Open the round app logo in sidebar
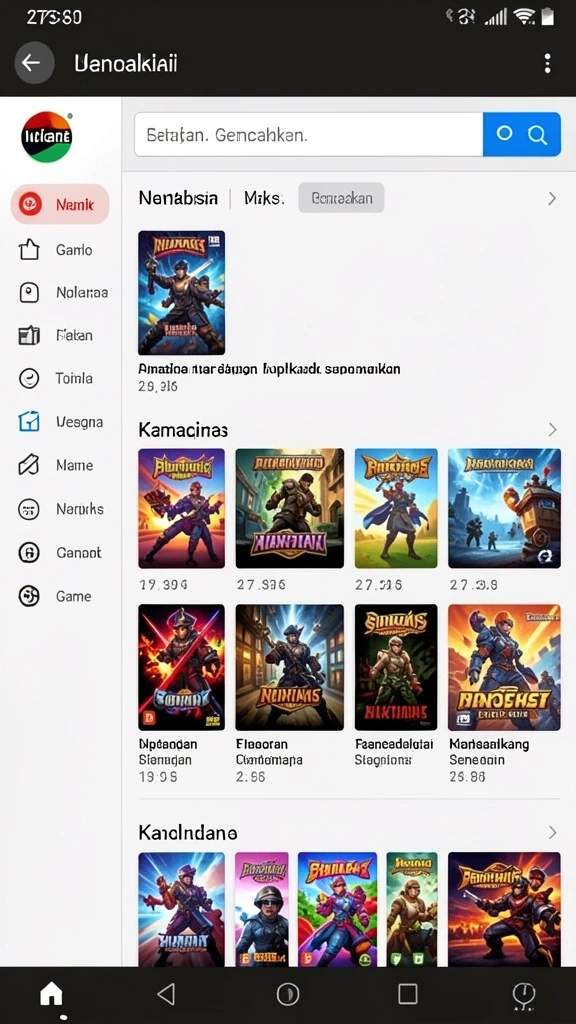This screenshot has height=1024, width=576. click(x=47, y=136)
